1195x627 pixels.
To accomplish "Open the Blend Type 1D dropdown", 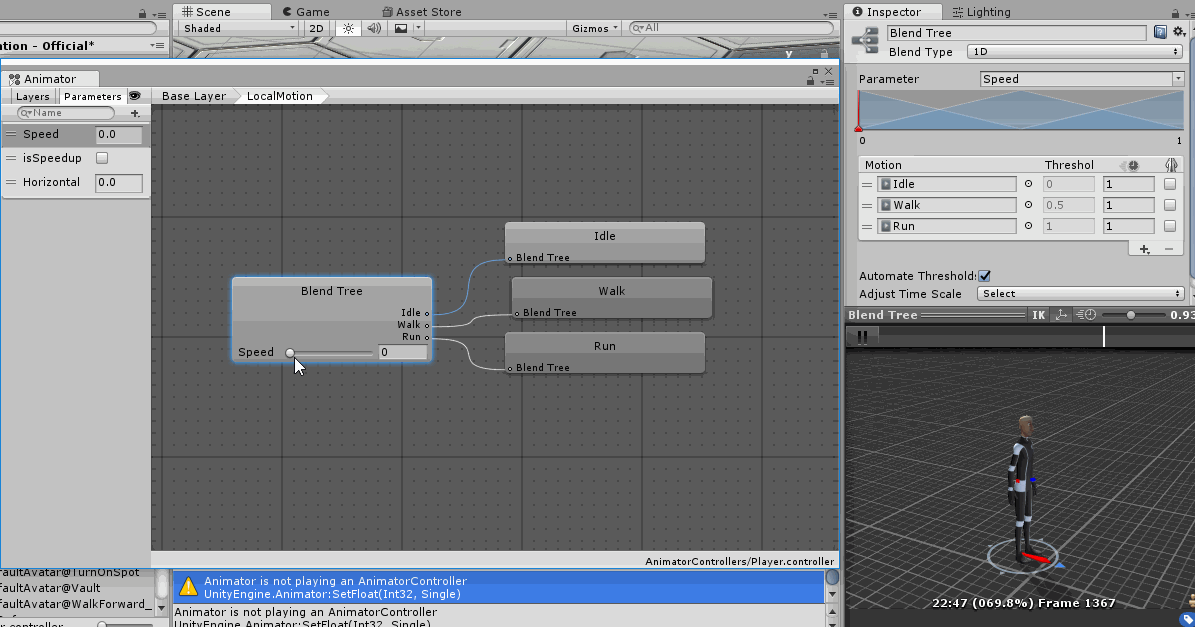I will click(x=1075, y=52).
